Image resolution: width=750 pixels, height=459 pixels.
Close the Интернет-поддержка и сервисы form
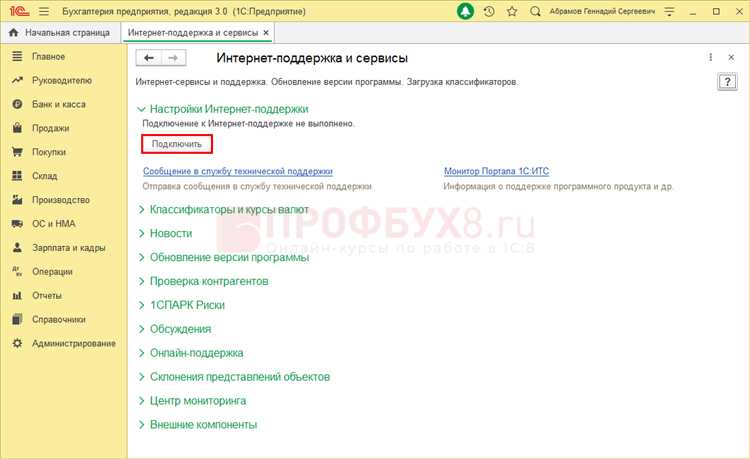pyautogui.click(x=731, y=57)
